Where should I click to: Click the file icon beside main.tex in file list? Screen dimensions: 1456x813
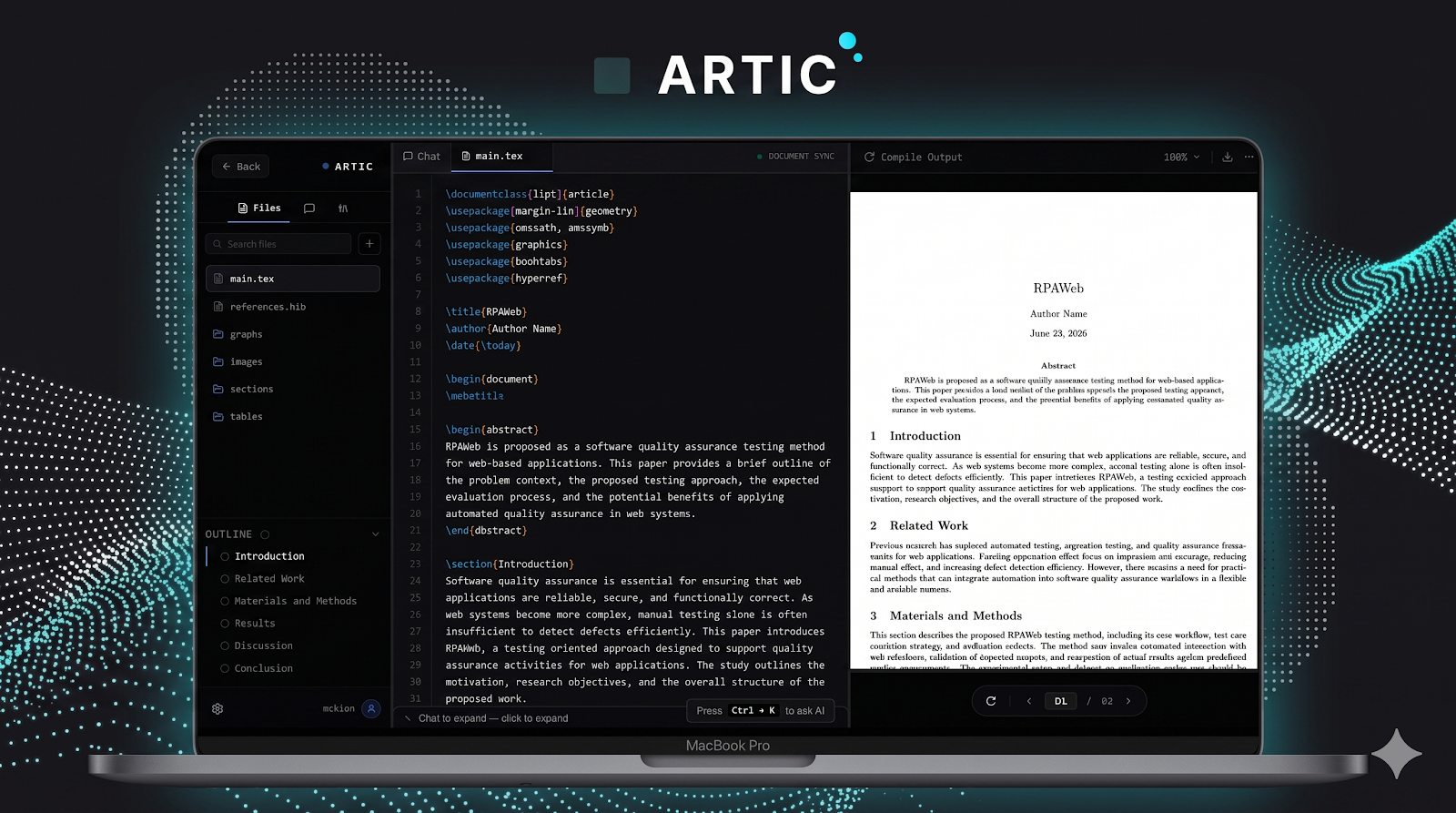click(x=218, y=279)
